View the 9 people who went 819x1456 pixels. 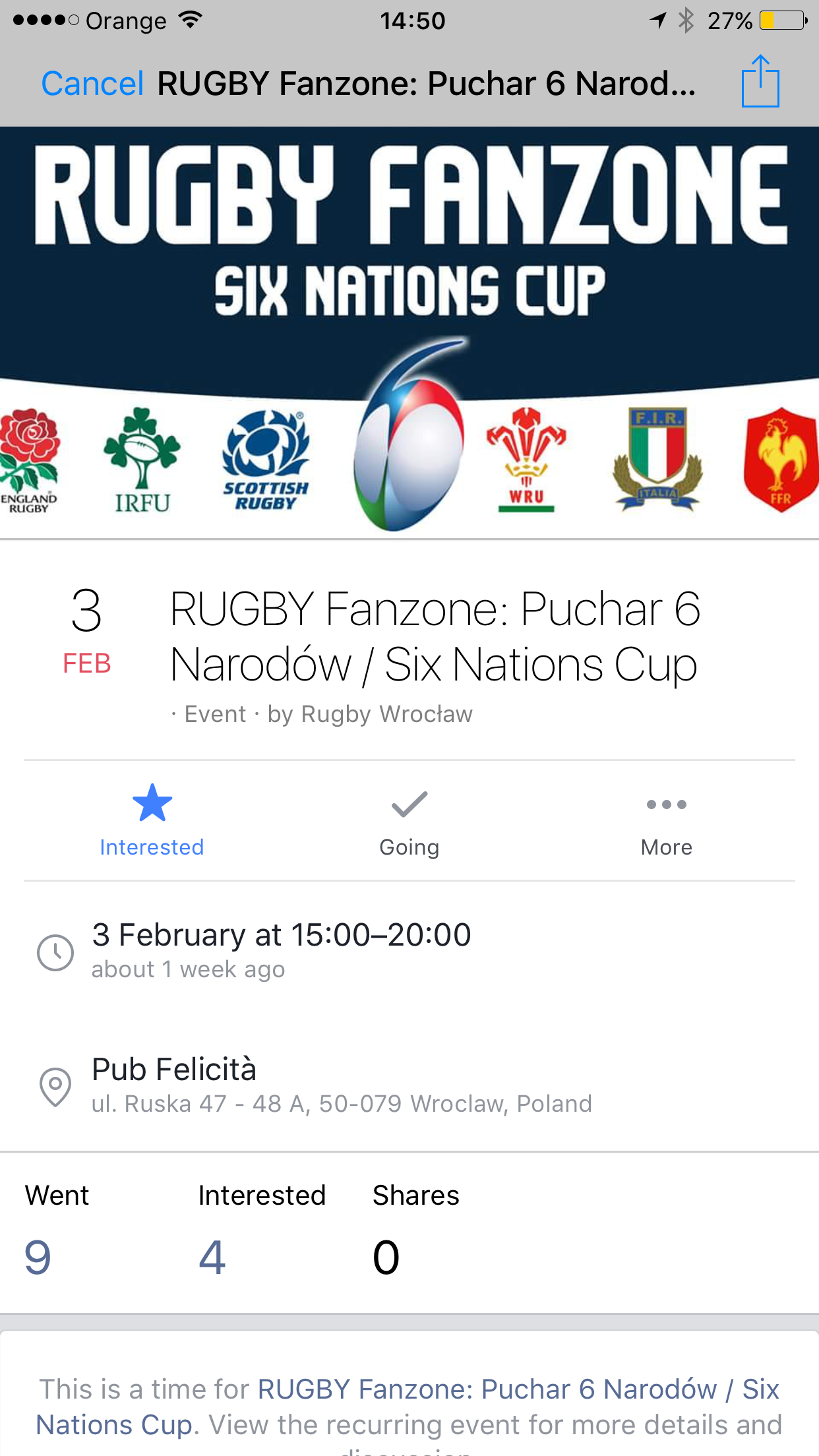tap(38, 1257)
